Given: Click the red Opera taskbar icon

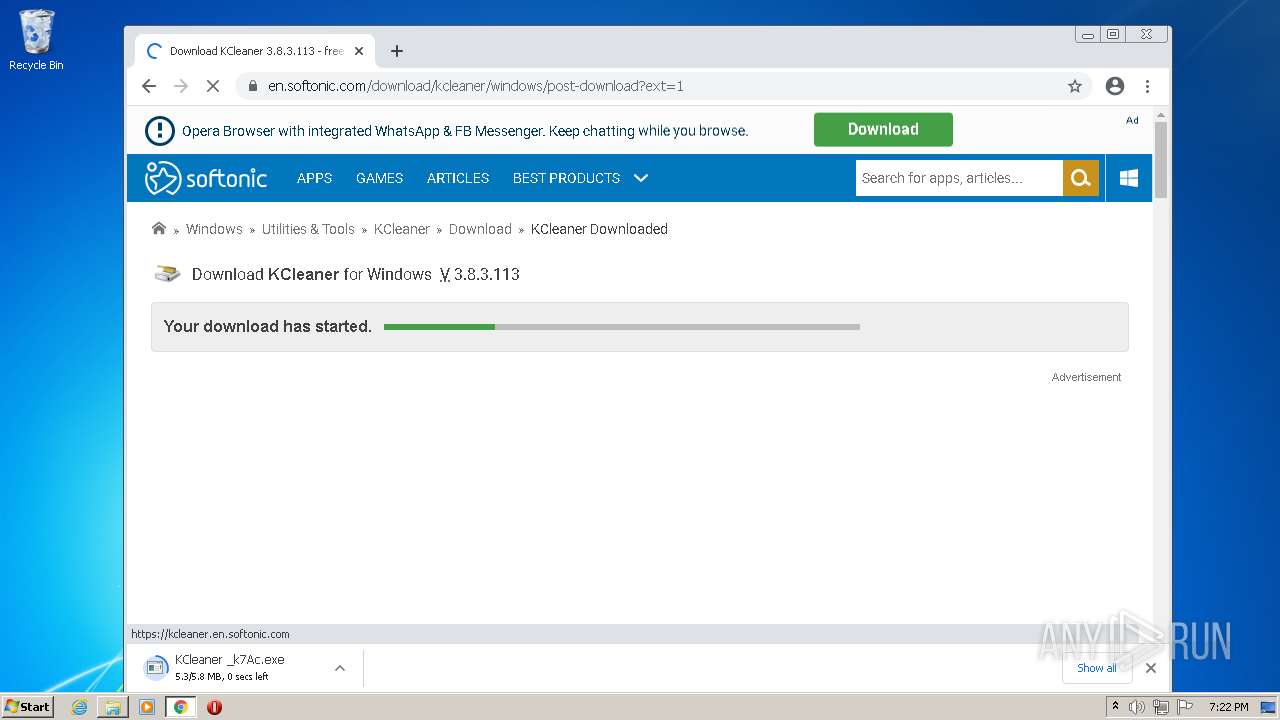Looking at the screenshot, I should click(x=214, y=707).
